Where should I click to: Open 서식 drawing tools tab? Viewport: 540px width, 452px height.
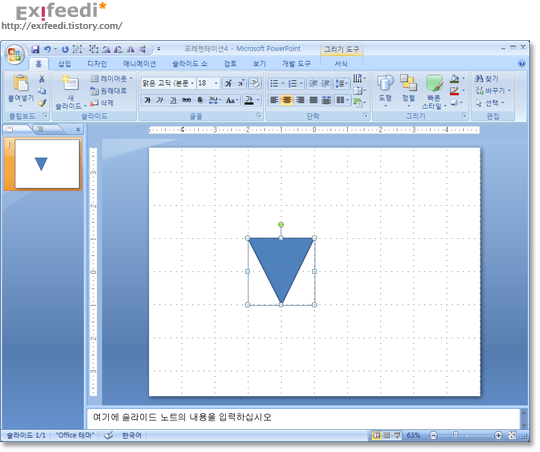341,64
